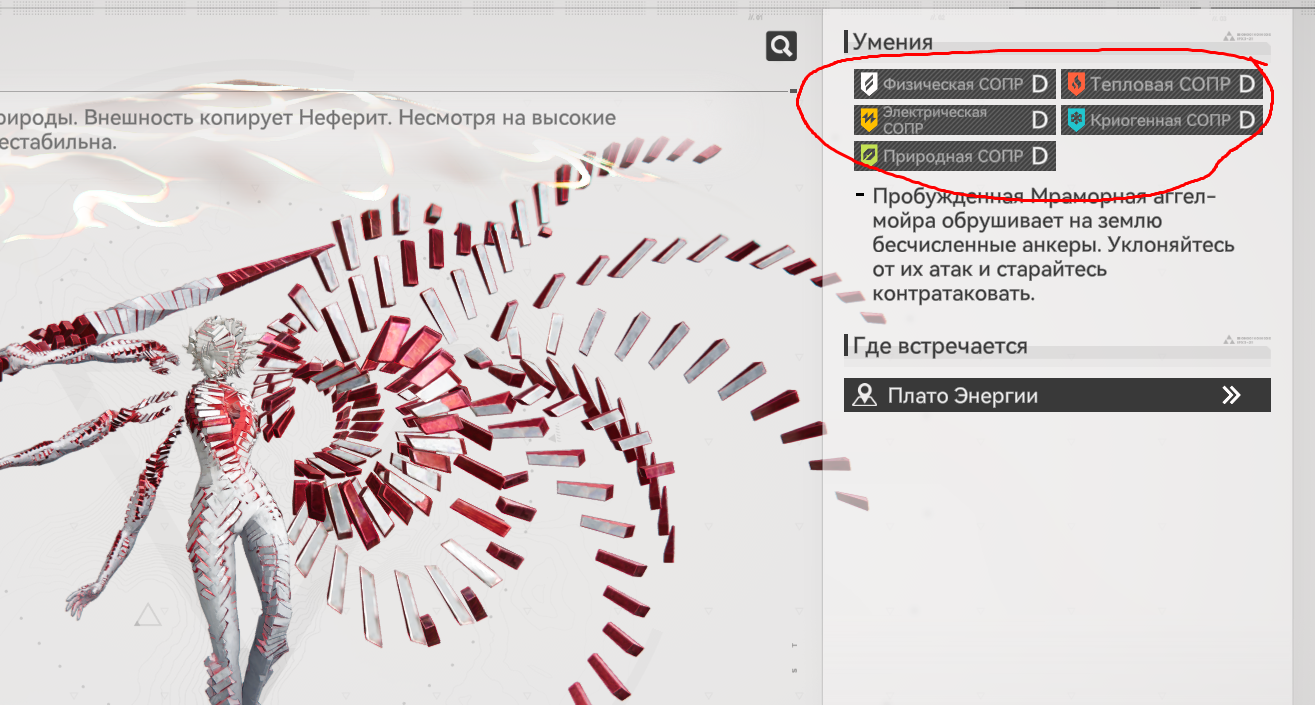Click the Электрическая СОПР resistance tag
The image size is (1315, 705).
pos(955,120)
